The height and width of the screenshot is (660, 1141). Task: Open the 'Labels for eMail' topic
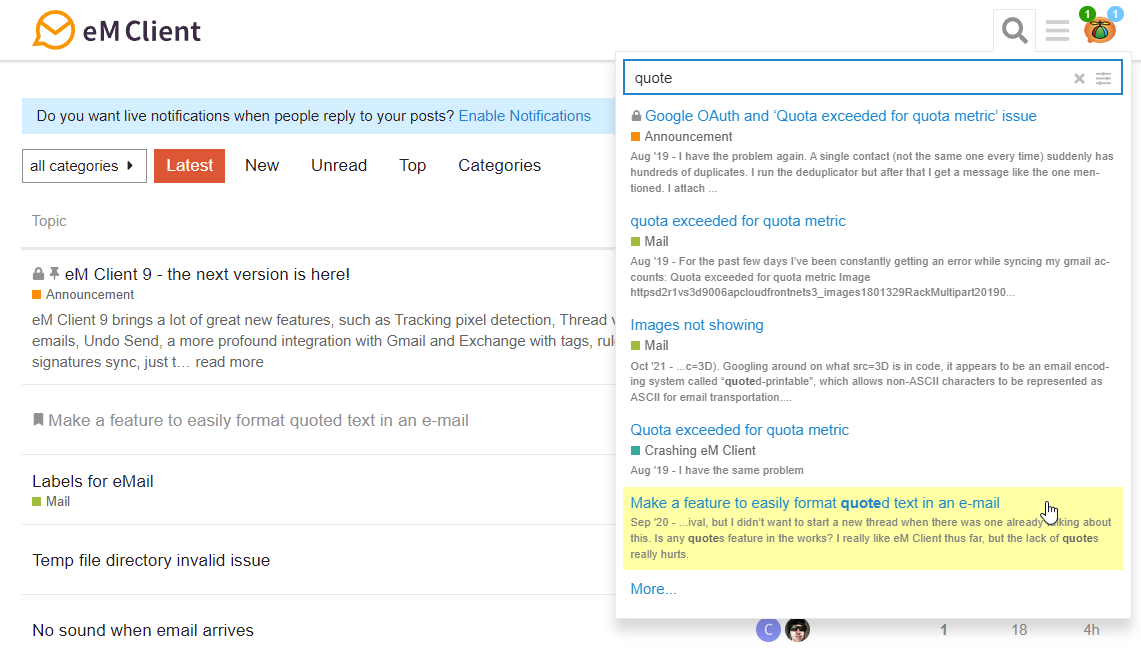(x=92, y=482)
